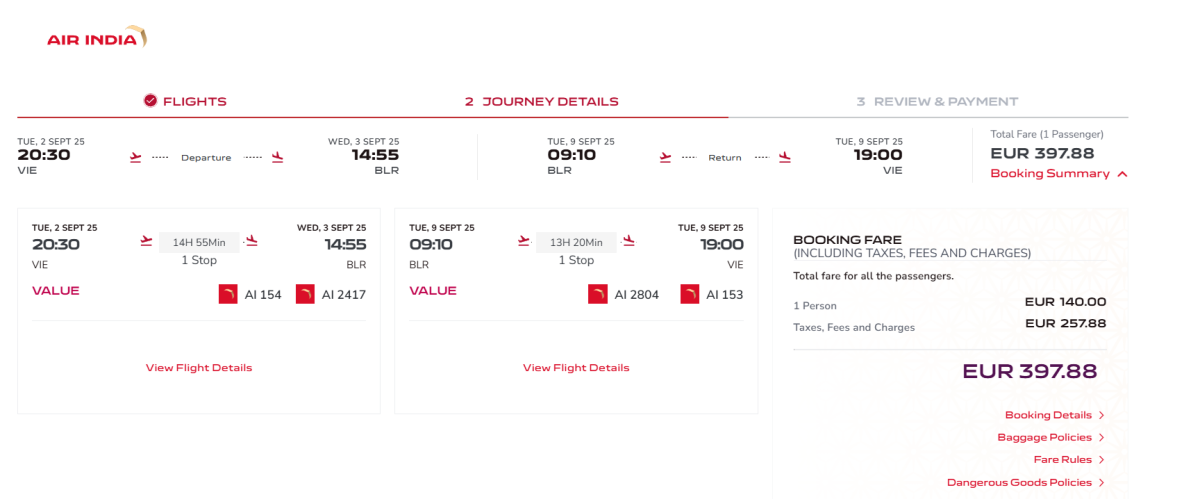
Task: View Flight Details for VIE to BLR
Action: (x=199, y=368)
